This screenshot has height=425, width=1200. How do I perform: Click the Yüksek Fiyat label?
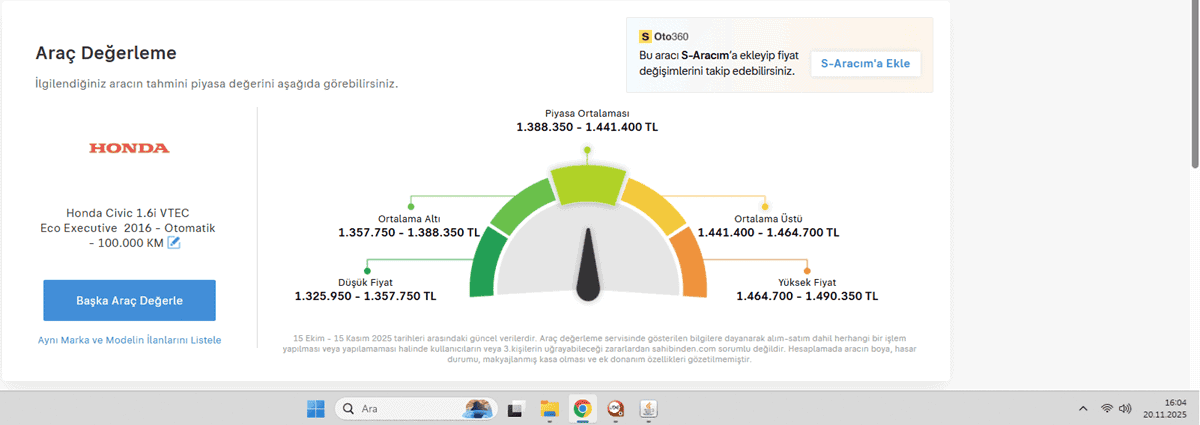pyautogui.click(x=807, y=282)
